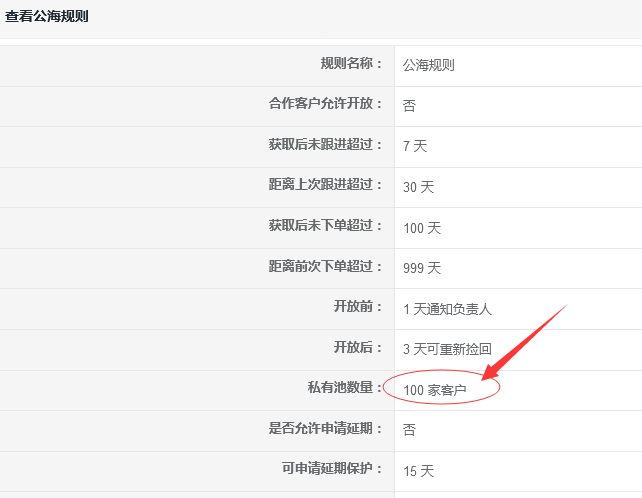Click the 获取后未下单超过 label
The height and width of the screenshot is (498, 642).
pyautogui.click(x=326, y=226)
